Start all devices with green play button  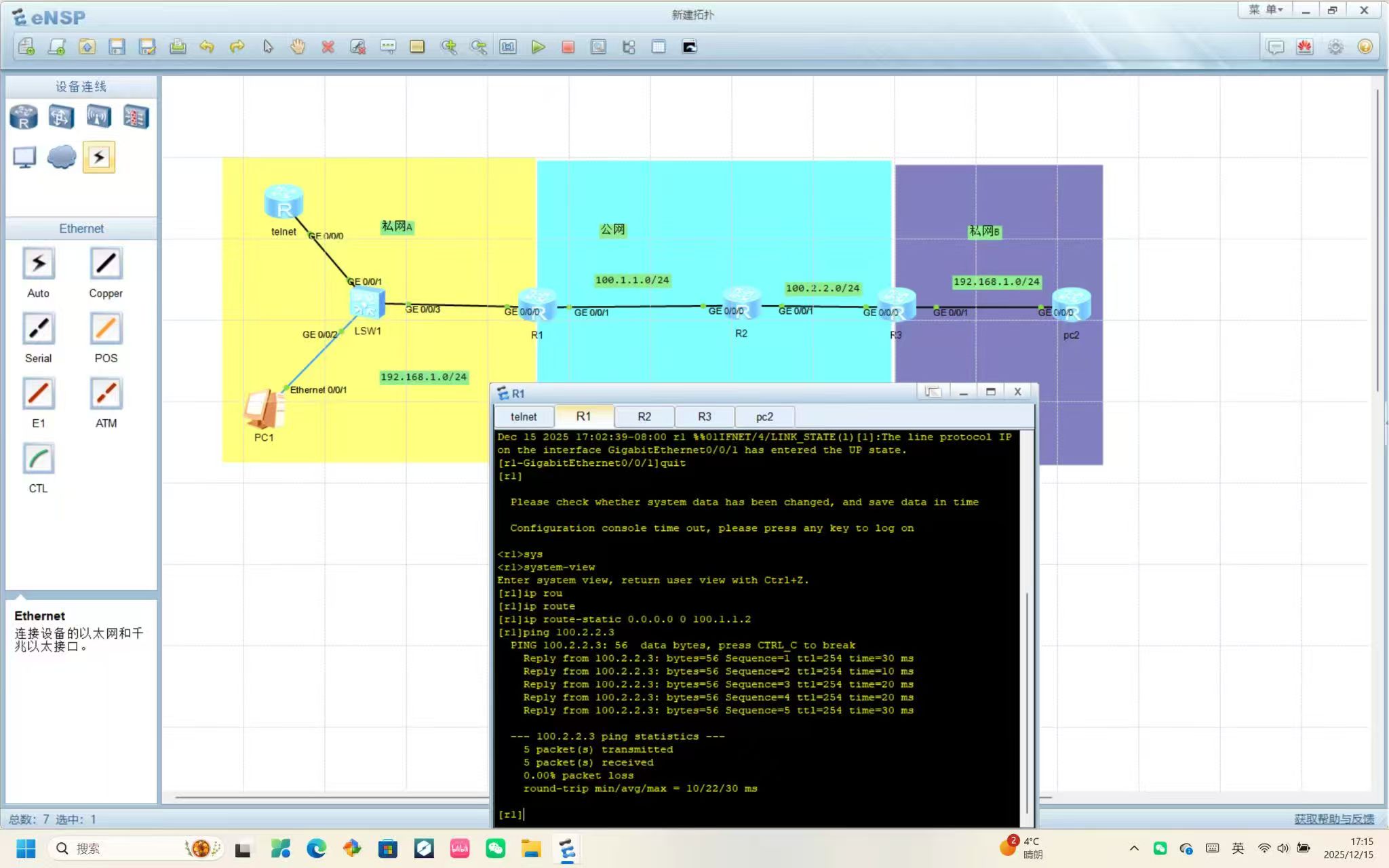coord(538,47)
